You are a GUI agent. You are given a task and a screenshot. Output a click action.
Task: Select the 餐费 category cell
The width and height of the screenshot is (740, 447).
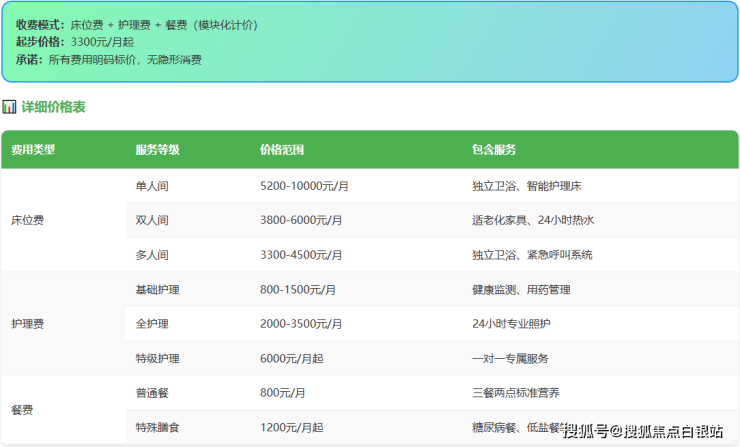coord(22,410)
